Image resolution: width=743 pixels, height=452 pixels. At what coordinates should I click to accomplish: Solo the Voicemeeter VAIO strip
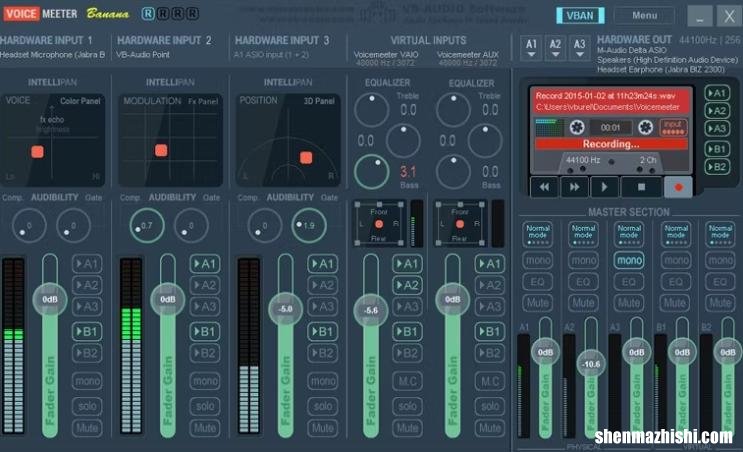click(x=407, y=406)
